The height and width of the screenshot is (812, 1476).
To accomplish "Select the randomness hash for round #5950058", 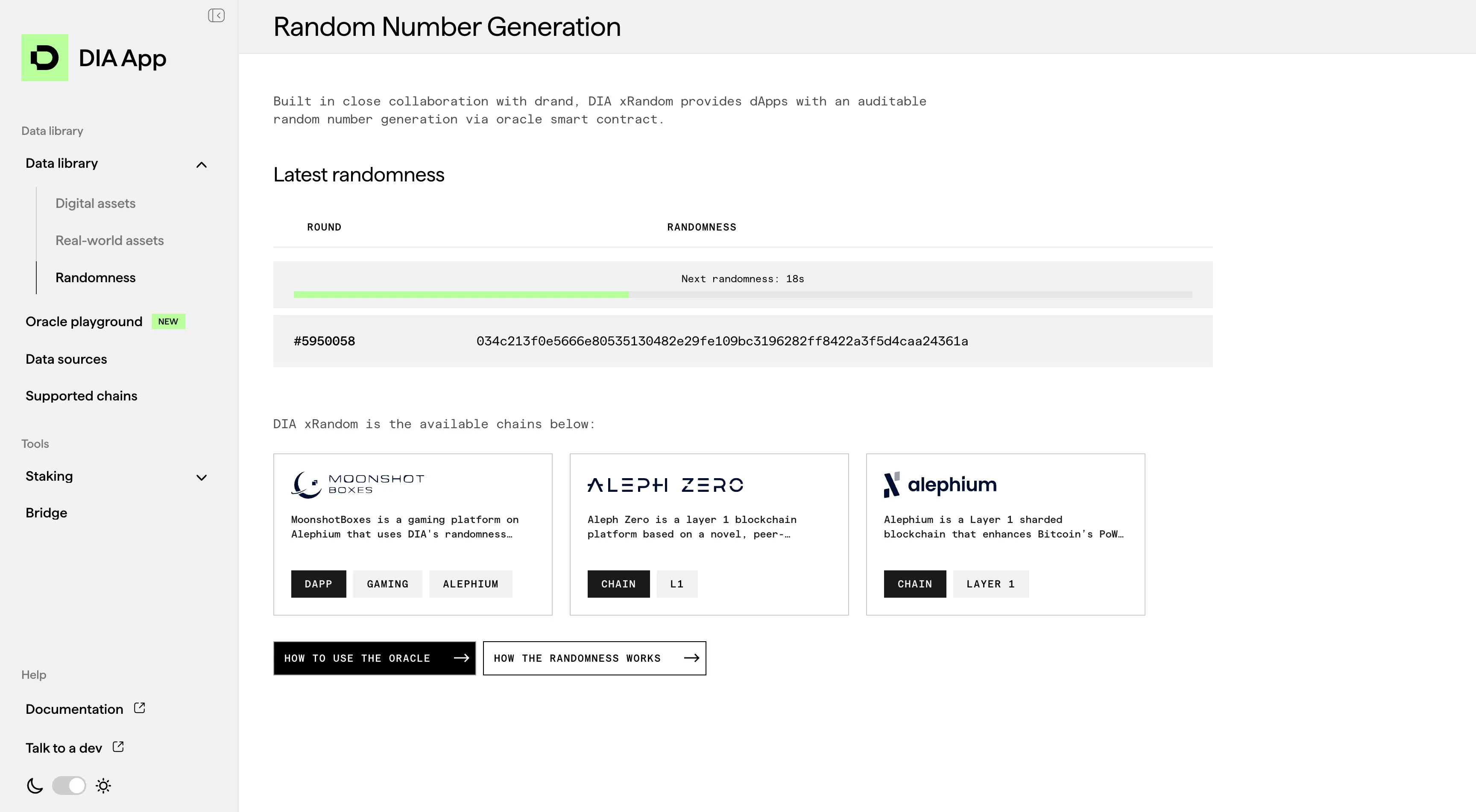I will click(722, 341).
